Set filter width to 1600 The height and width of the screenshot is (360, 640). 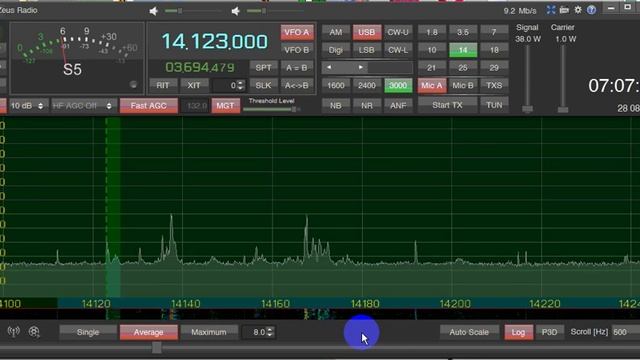point(336,86)
